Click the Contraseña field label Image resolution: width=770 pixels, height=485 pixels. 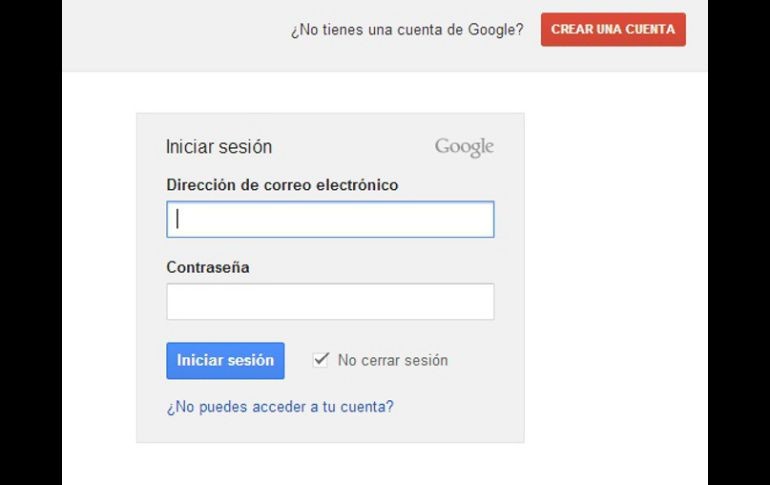click(208, 267)
